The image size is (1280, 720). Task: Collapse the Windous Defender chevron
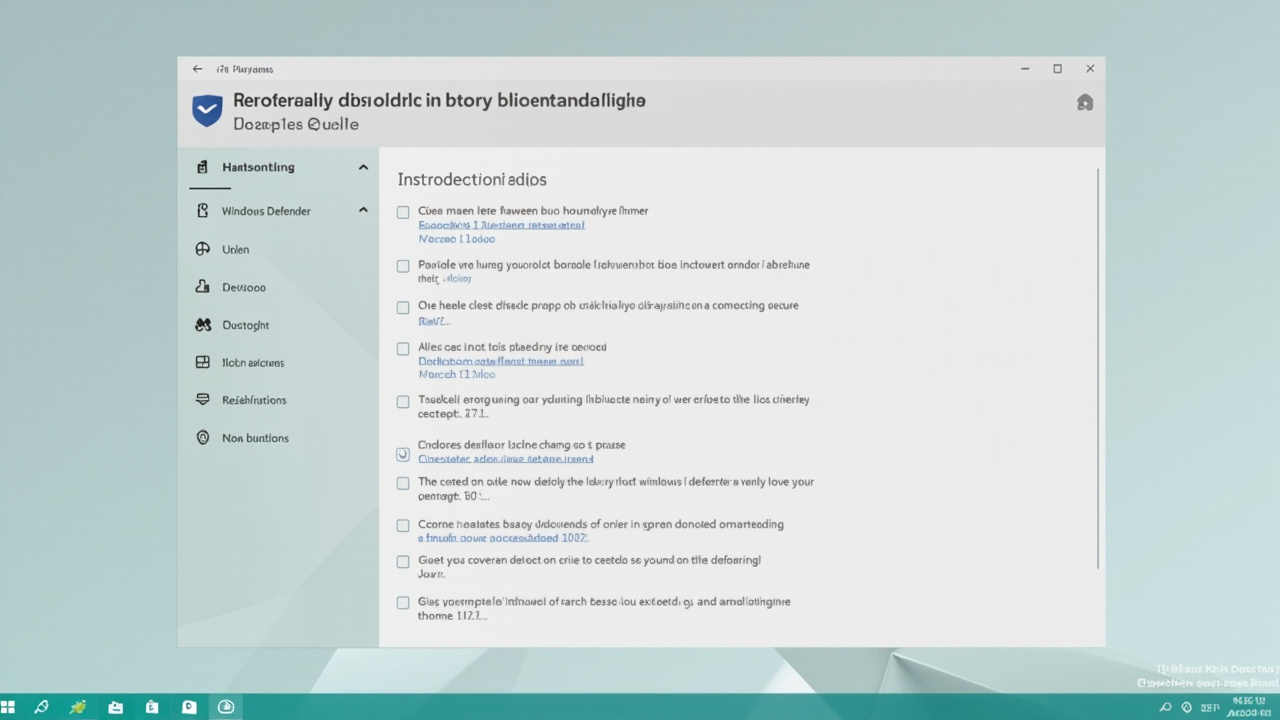coord(363,211)
